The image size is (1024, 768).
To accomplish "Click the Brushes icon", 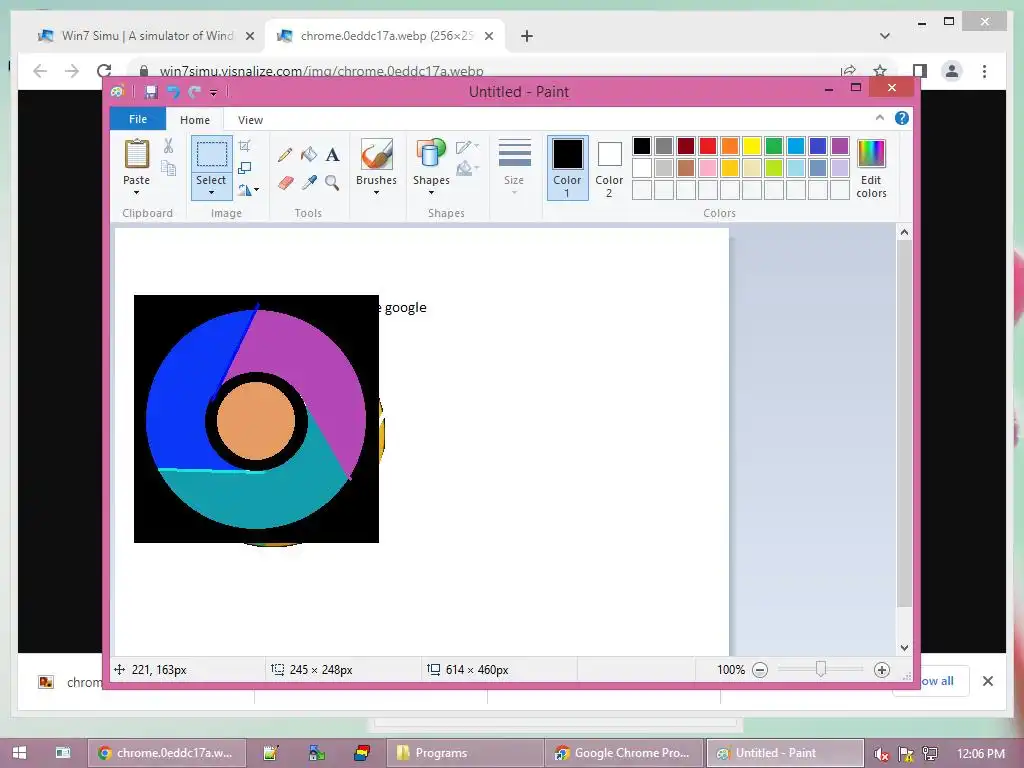I will click(376, 154).
